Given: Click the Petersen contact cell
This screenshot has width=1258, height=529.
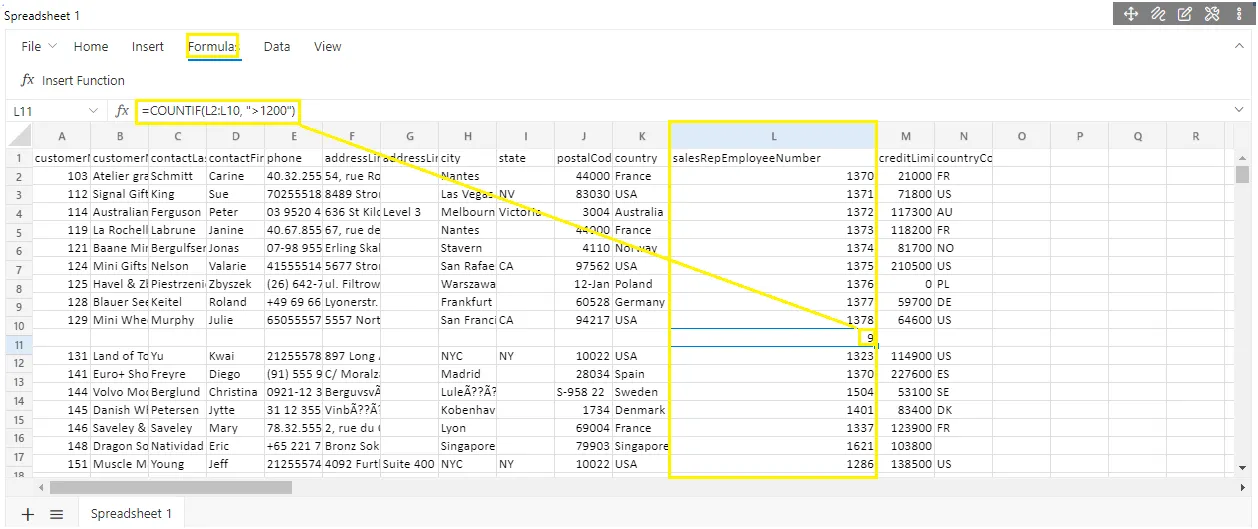Looking at the screenshot, I should pyautogui.click(x=177, y=410).
